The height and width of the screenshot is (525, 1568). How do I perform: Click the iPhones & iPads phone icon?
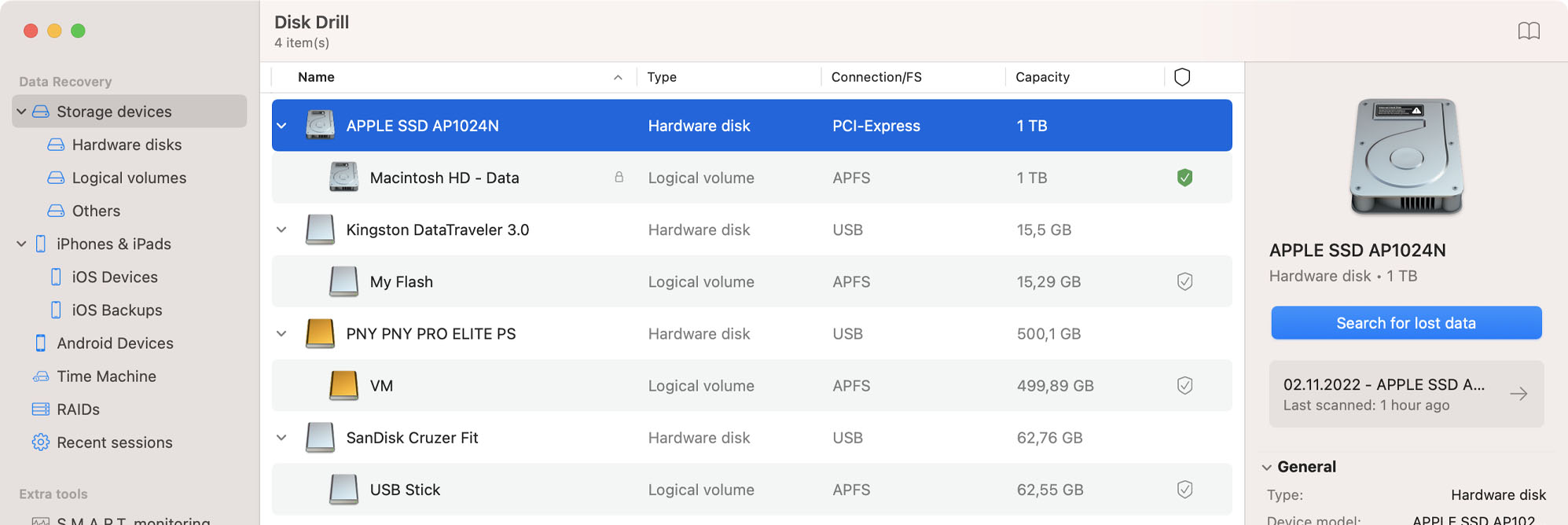point(41,244)
